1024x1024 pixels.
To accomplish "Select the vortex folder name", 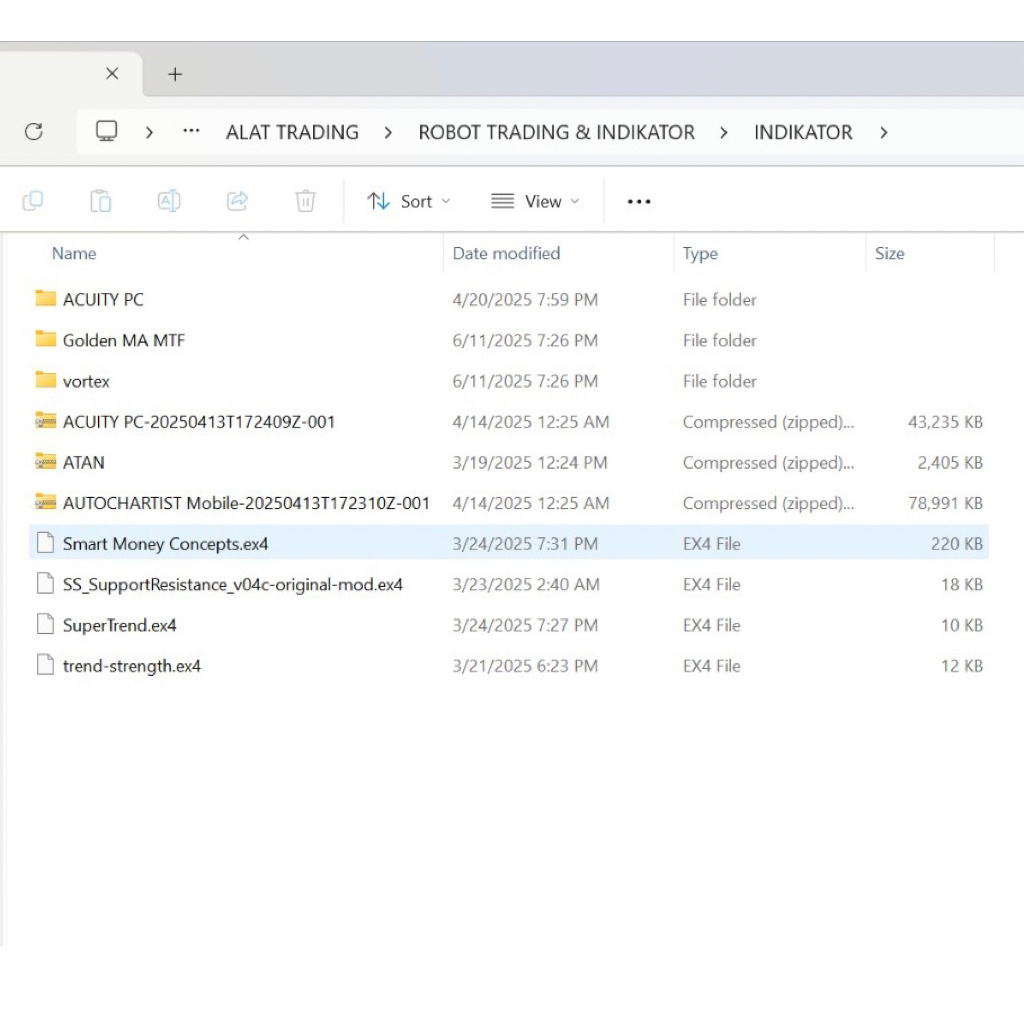I will (x=86, y=381).
